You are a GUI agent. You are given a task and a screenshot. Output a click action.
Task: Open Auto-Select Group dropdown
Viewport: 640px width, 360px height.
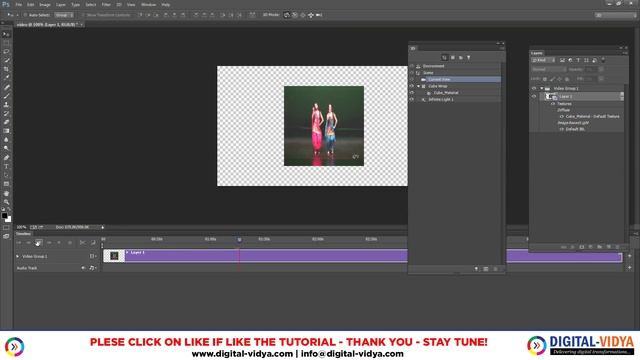(x=64, y=15)
